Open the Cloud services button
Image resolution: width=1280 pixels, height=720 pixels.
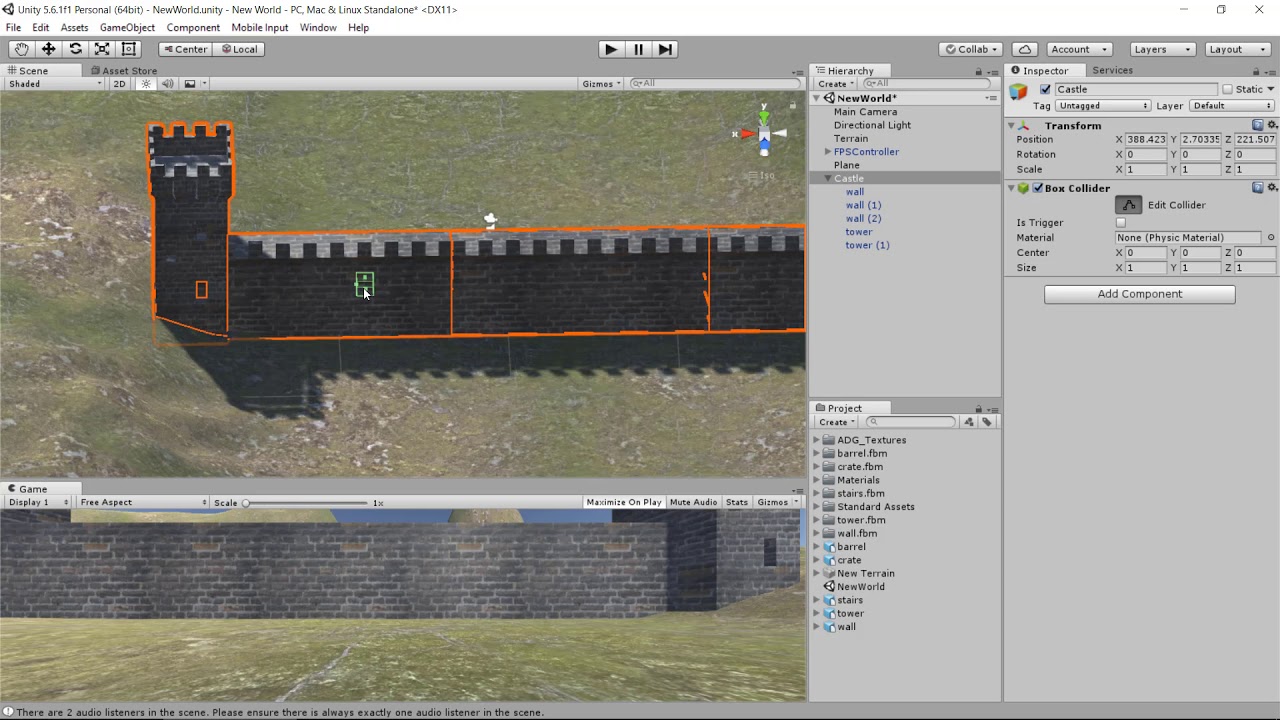click(x=1024, y=49)
